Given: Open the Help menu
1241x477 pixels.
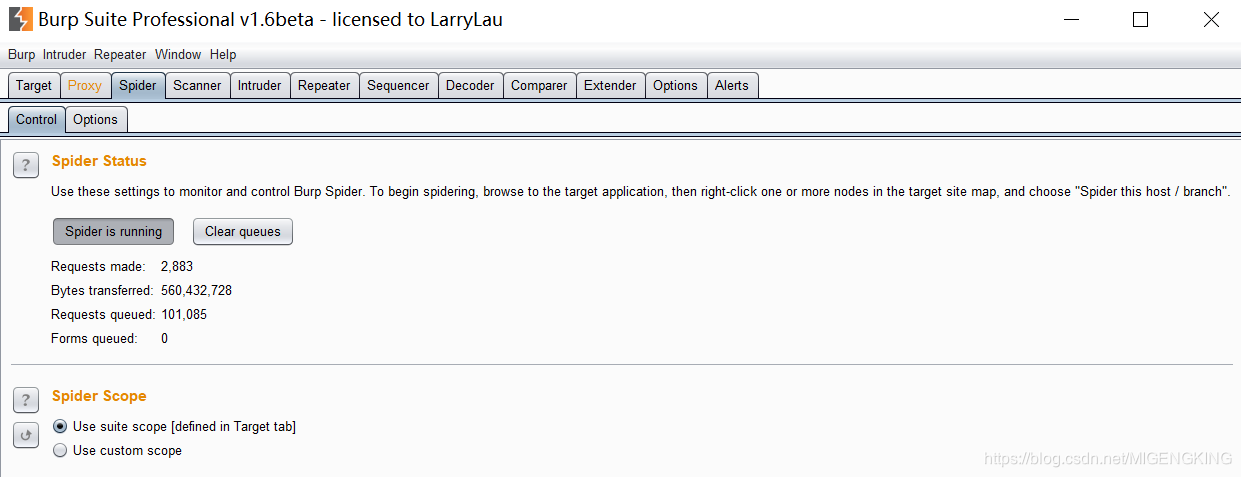Looking at the screenshot, I should (223, 55).
